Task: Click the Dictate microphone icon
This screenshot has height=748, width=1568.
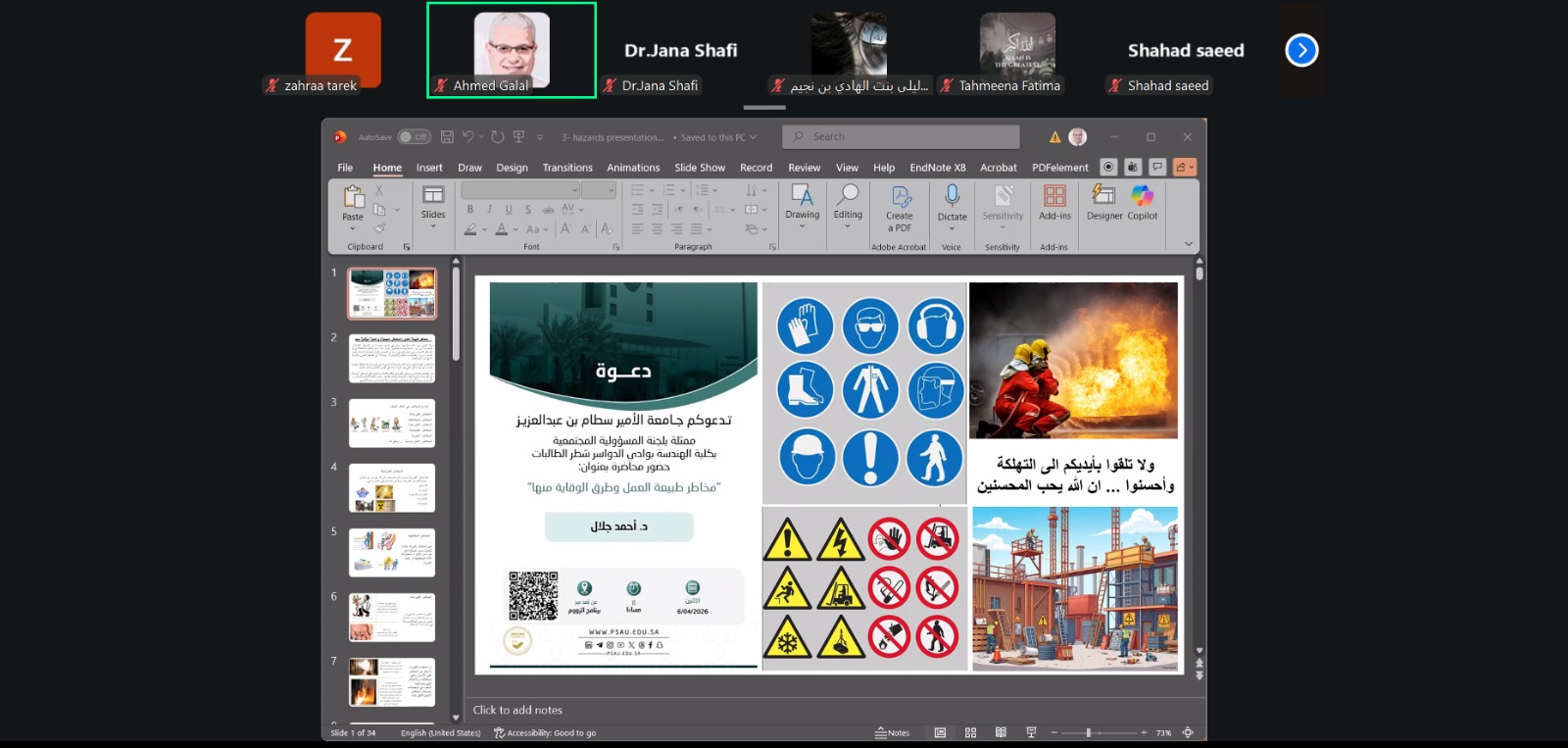Action: pyautogui.click(x=952, y=196)
